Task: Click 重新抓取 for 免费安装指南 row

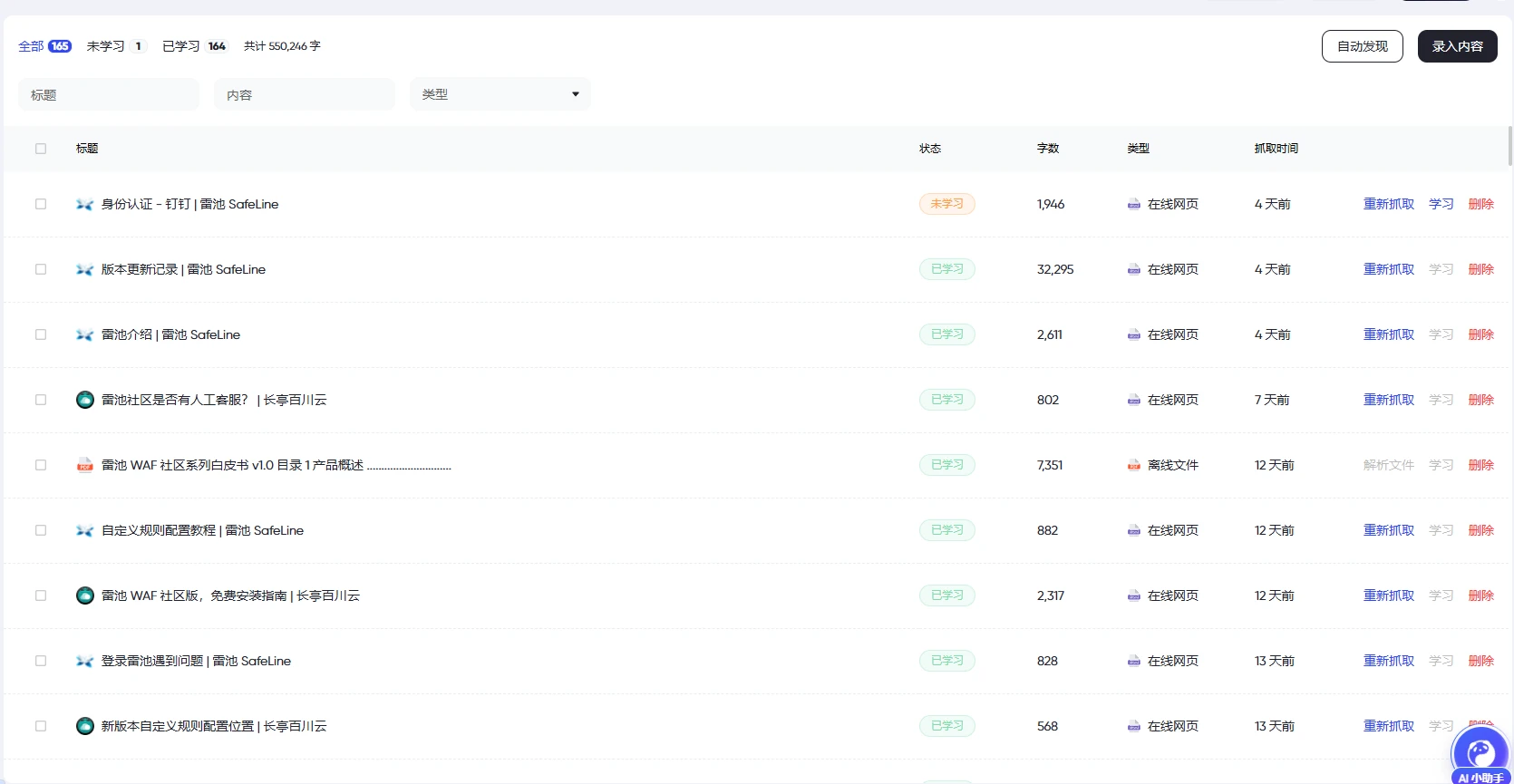Action: coord(1389,595)
